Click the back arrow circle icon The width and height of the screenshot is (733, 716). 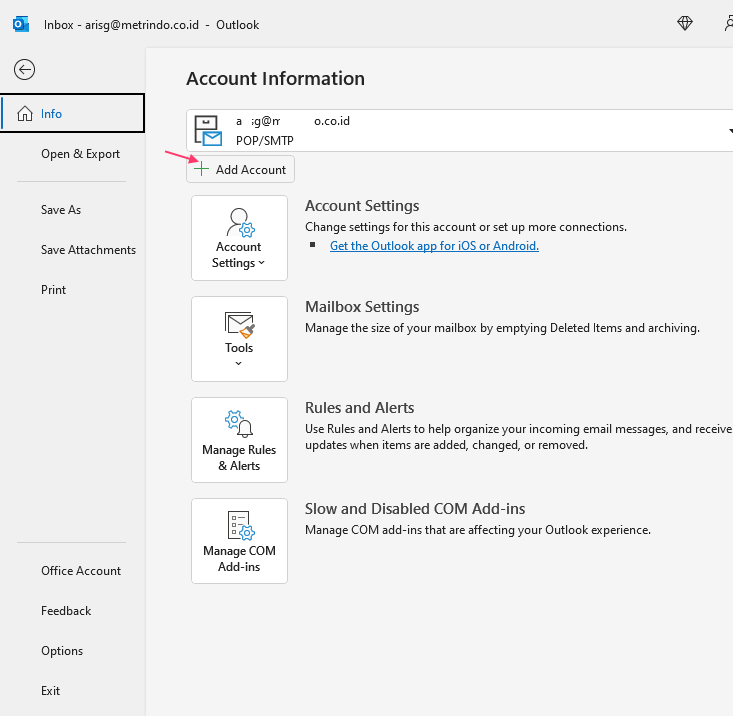[24, 70]
